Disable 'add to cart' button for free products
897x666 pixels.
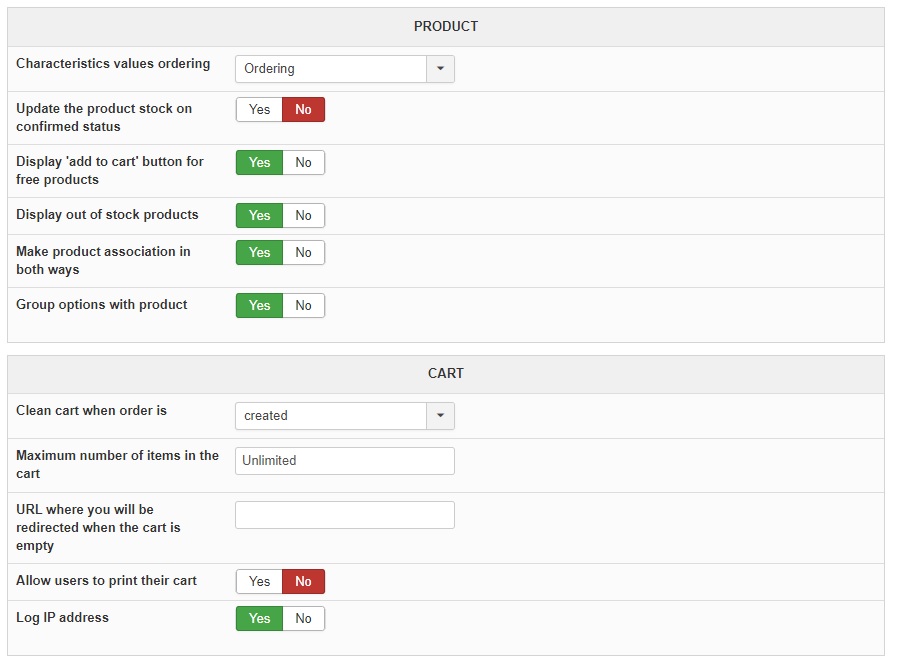tap(303, 163)
